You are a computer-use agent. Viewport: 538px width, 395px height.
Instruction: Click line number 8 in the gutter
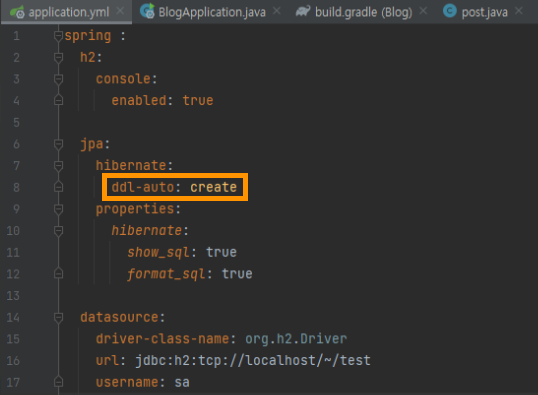pyautogui.click(x=16, y=187)
